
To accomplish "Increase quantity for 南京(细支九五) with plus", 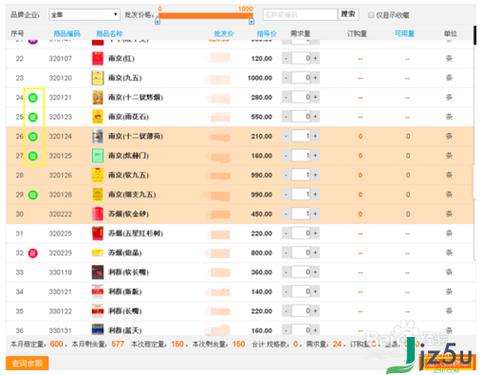I will tap(315, 194).
